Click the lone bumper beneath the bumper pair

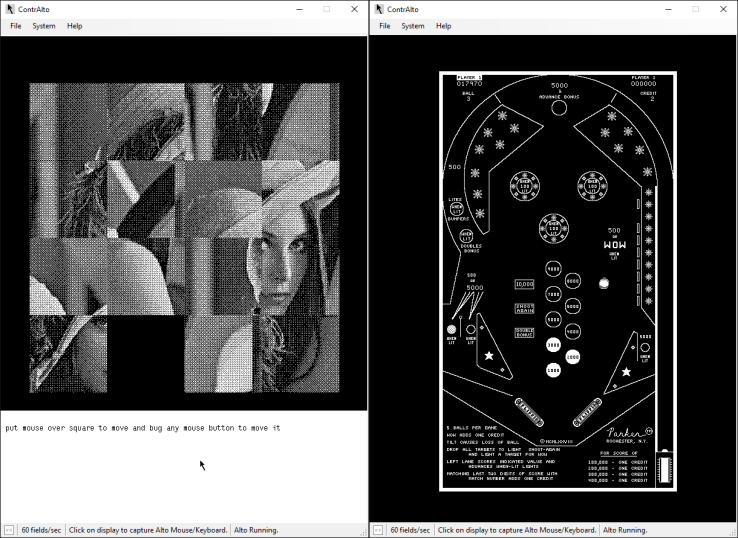click(554, 228)
